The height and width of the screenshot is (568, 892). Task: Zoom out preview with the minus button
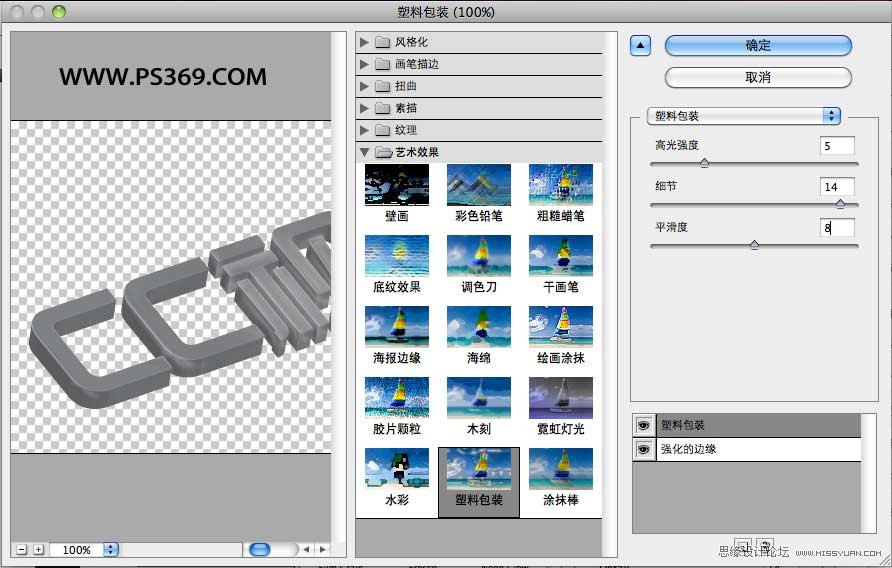pyautogui.click(x=22, y=549)
